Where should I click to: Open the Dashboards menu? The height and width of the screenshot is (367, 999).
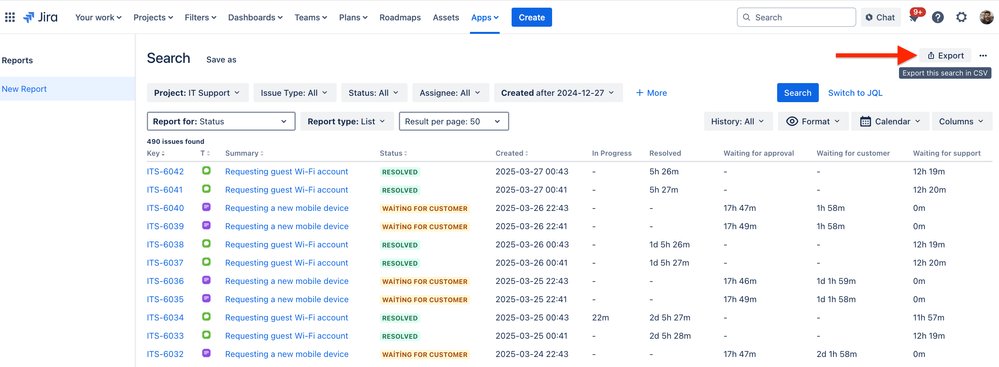tap(255, 17)
